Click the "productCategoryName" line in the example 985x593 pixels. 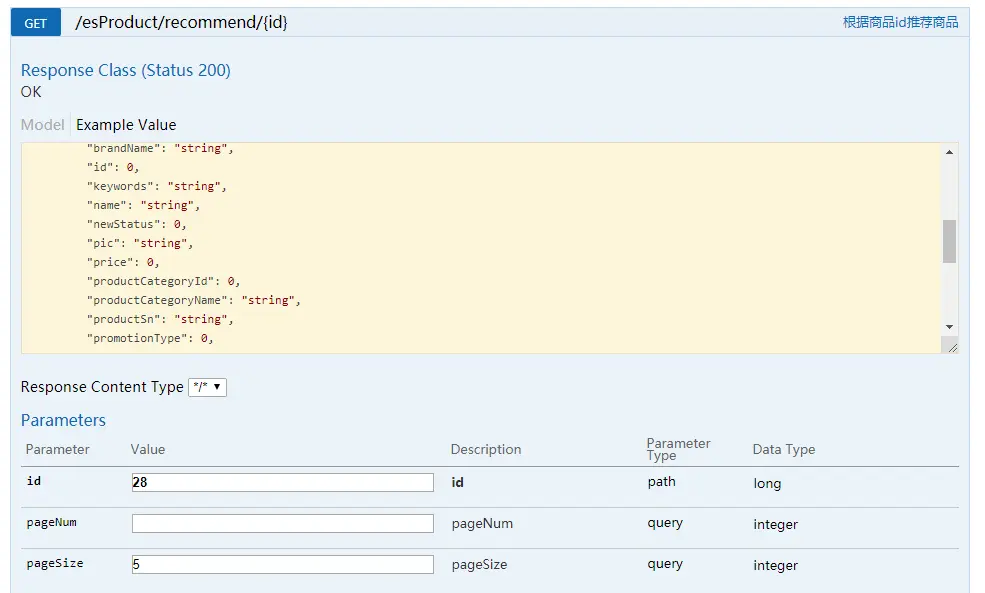pos(193,300)
